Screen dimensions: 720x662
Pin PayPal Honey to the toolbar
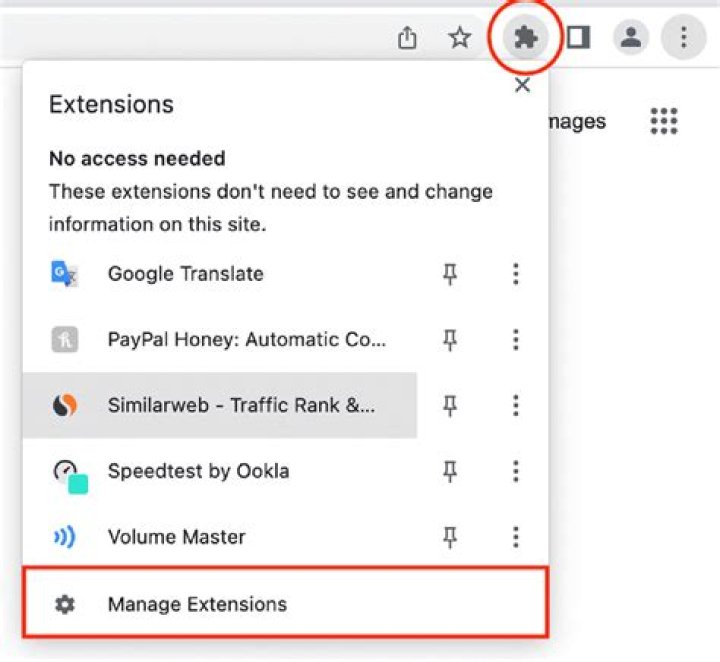[x=450, y=340]
